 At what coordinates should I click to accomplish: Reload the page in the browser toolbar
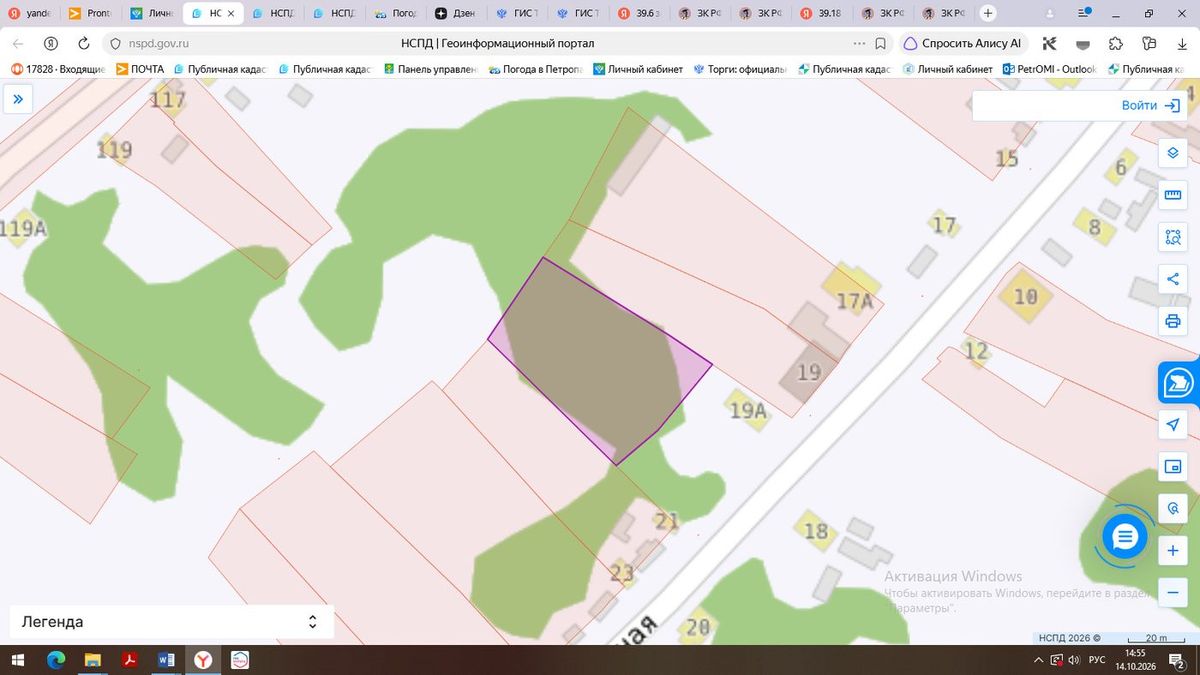(84, 44)
